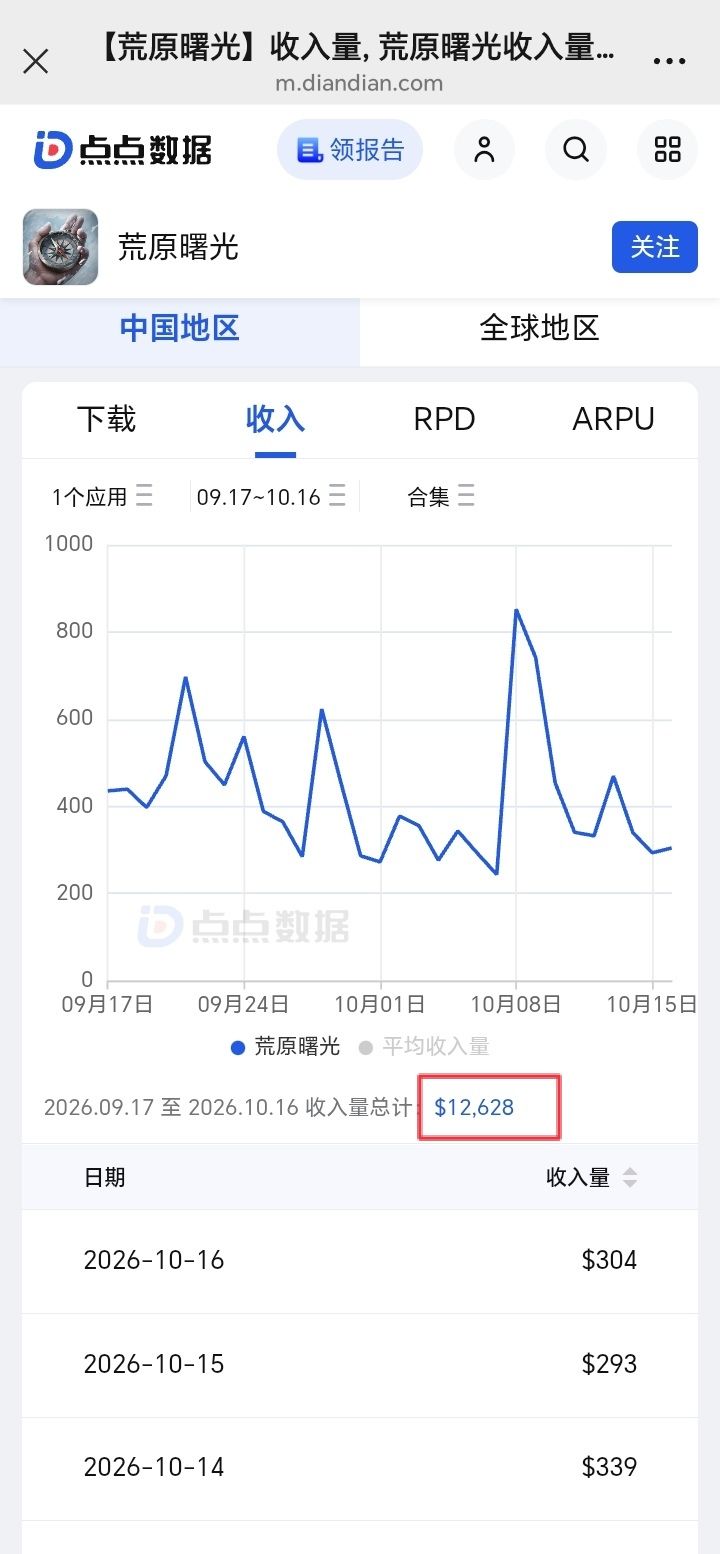Open the 1个应用 filter dropdown
This screenshot has height=1554, width=720.
click(x=102, y=496)
